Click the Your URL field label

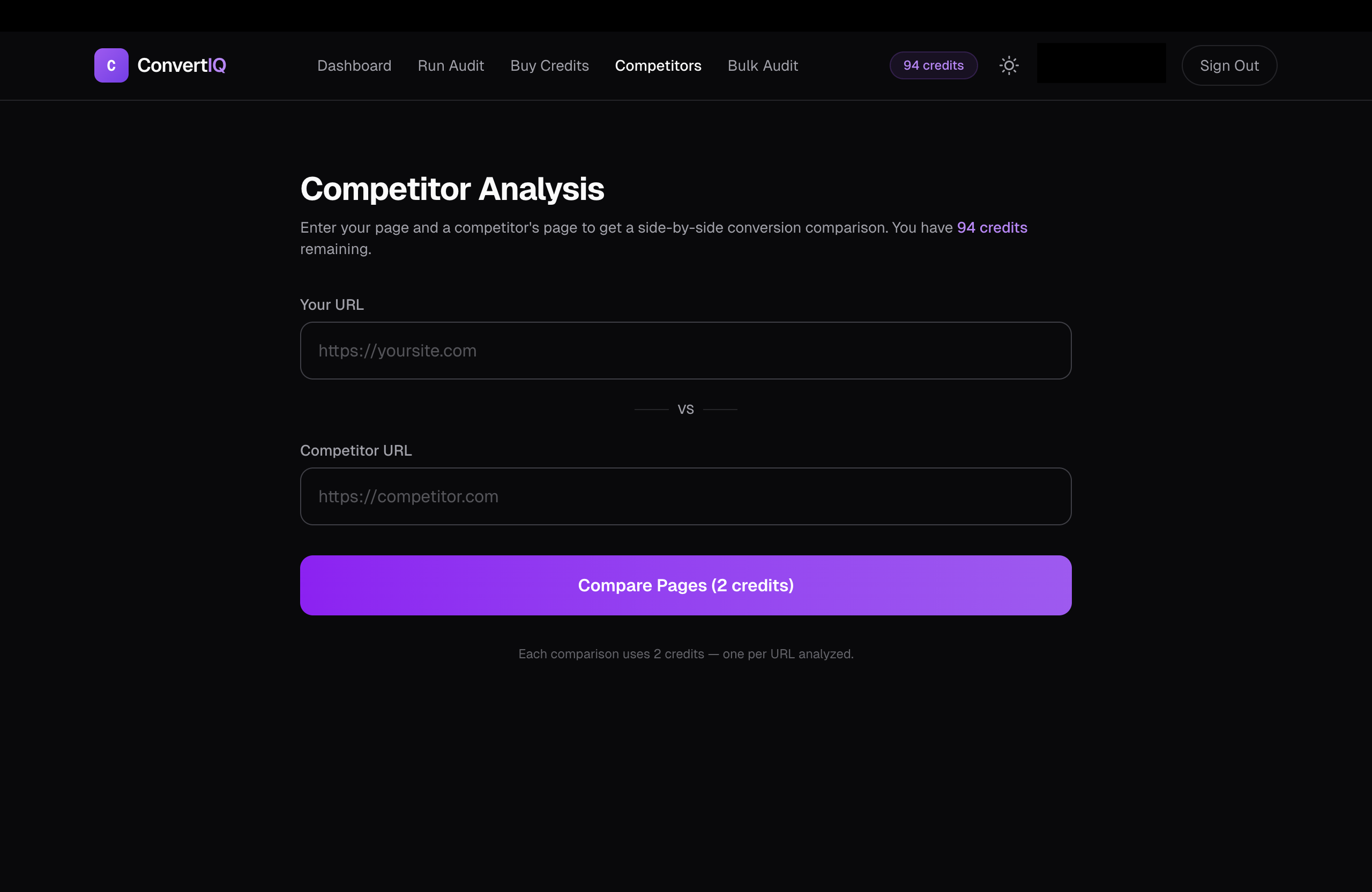[x=331, y=304]
